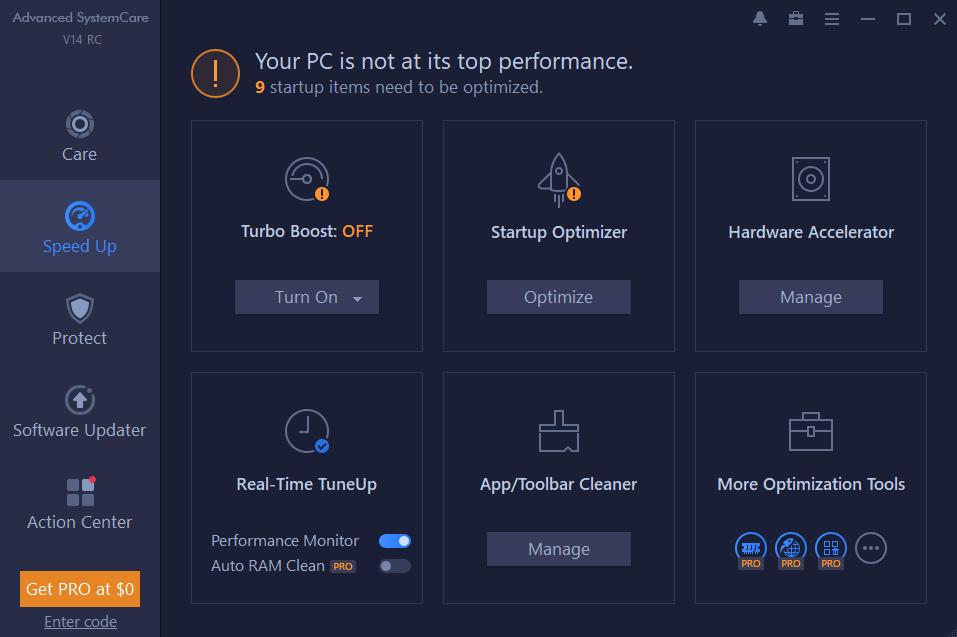Switch to the Care tab
Screen dimensions: 957x637
pyautogui.click(x=79, y=136)
